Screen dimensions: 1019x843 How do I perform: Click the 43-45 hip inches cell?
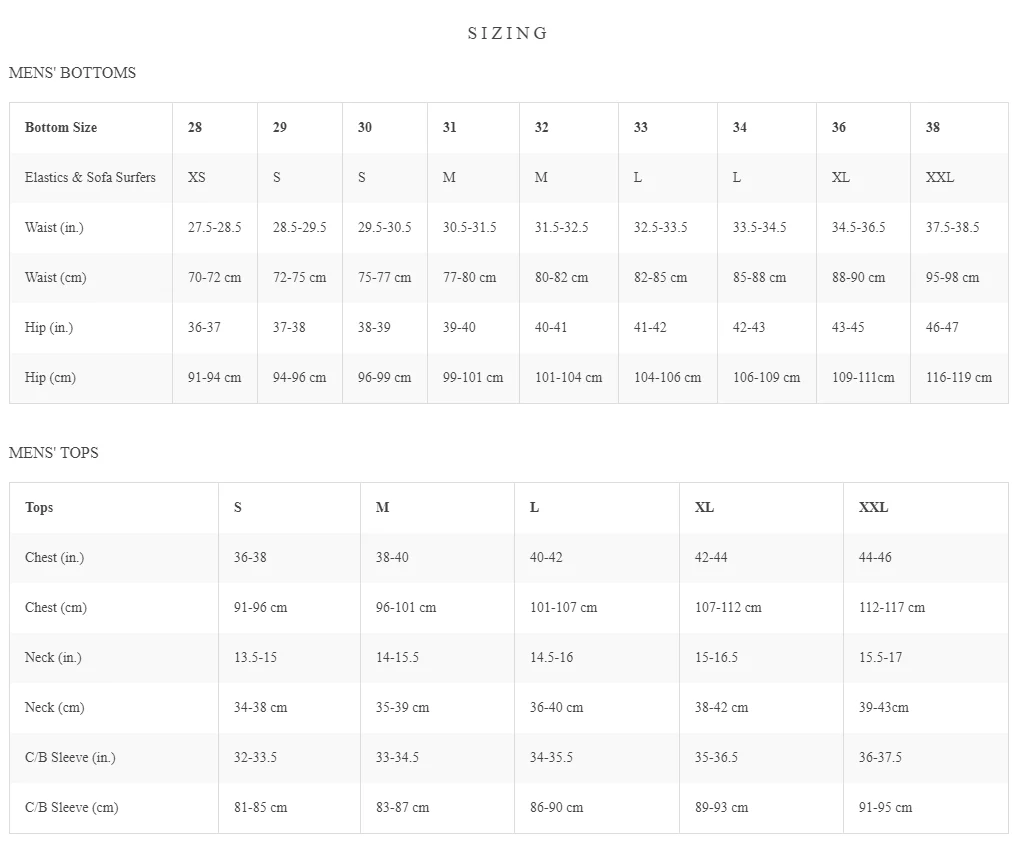848,328
